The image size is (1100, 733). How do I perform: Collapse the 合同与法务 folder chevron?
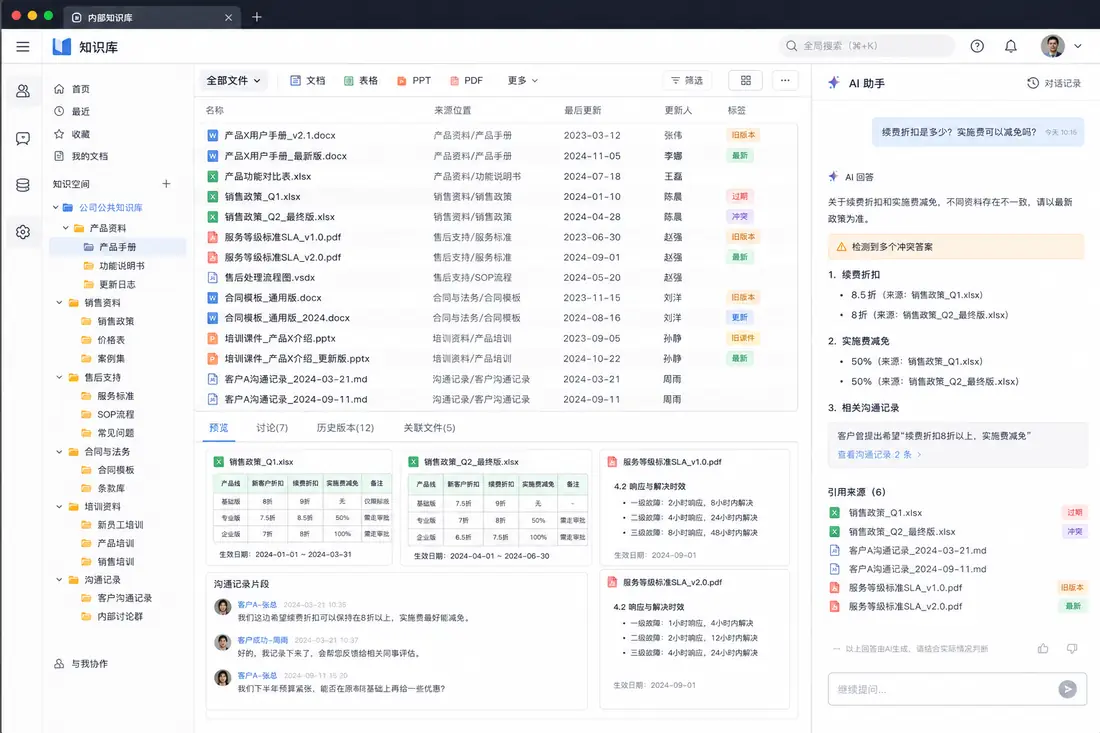[59, 452]
